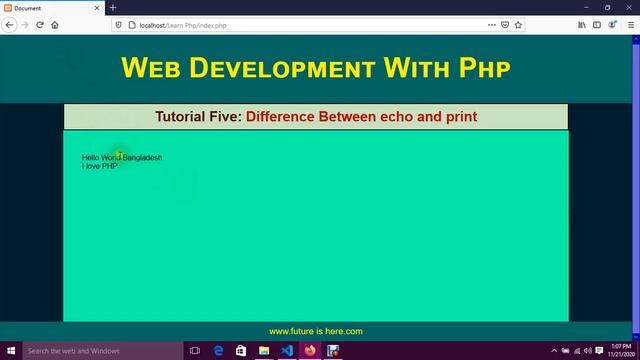Click 'Tutorial Five:' heading text

[198, 117]
